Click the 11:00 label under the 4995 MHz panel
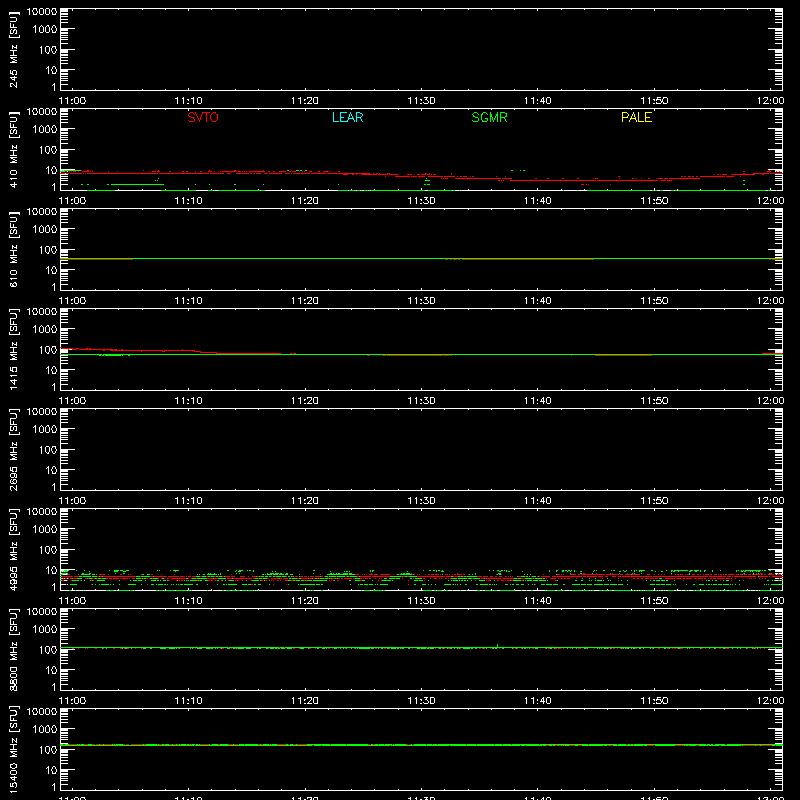This screenshot has height=800, width=800. 72,601
